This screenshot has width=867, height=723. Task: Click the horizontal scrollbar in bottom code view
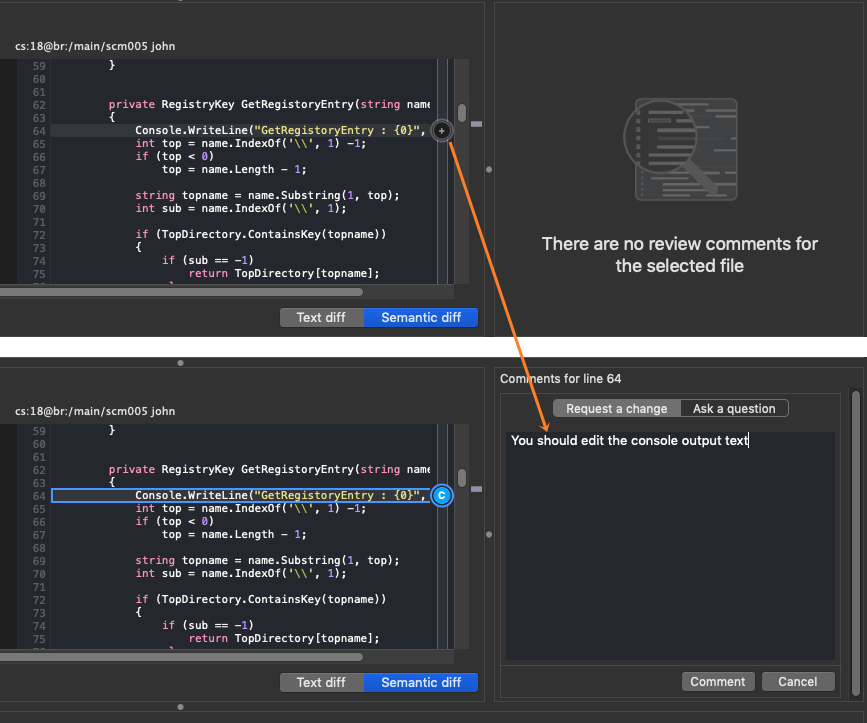tap(181, 657)
